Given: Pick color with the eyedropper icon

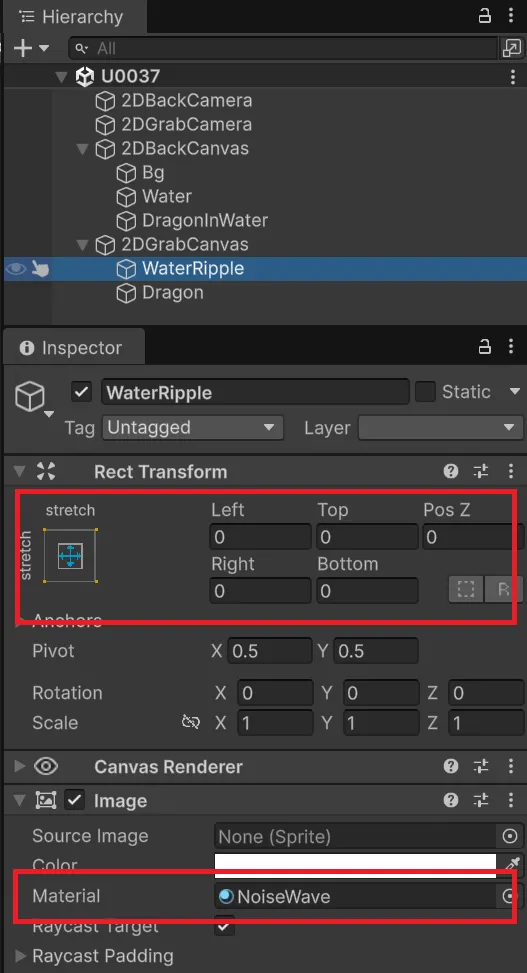Looking at the screenshot, I should tap(512, 864).
